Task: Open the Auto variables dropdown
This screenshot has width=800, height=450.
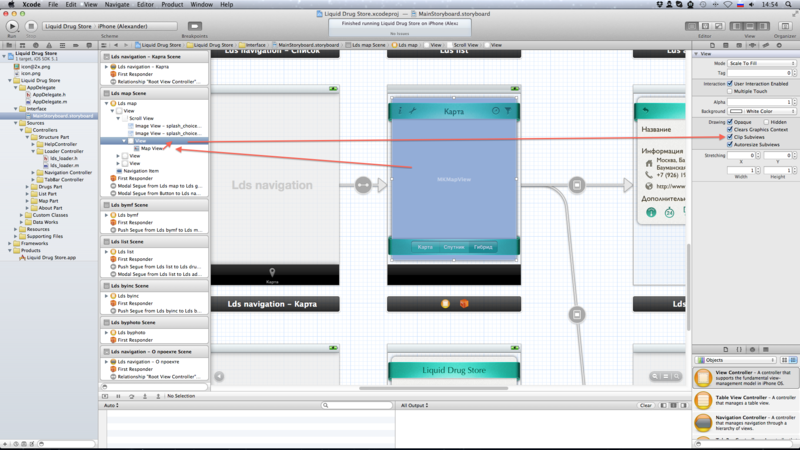Action: tap(111, 405)
